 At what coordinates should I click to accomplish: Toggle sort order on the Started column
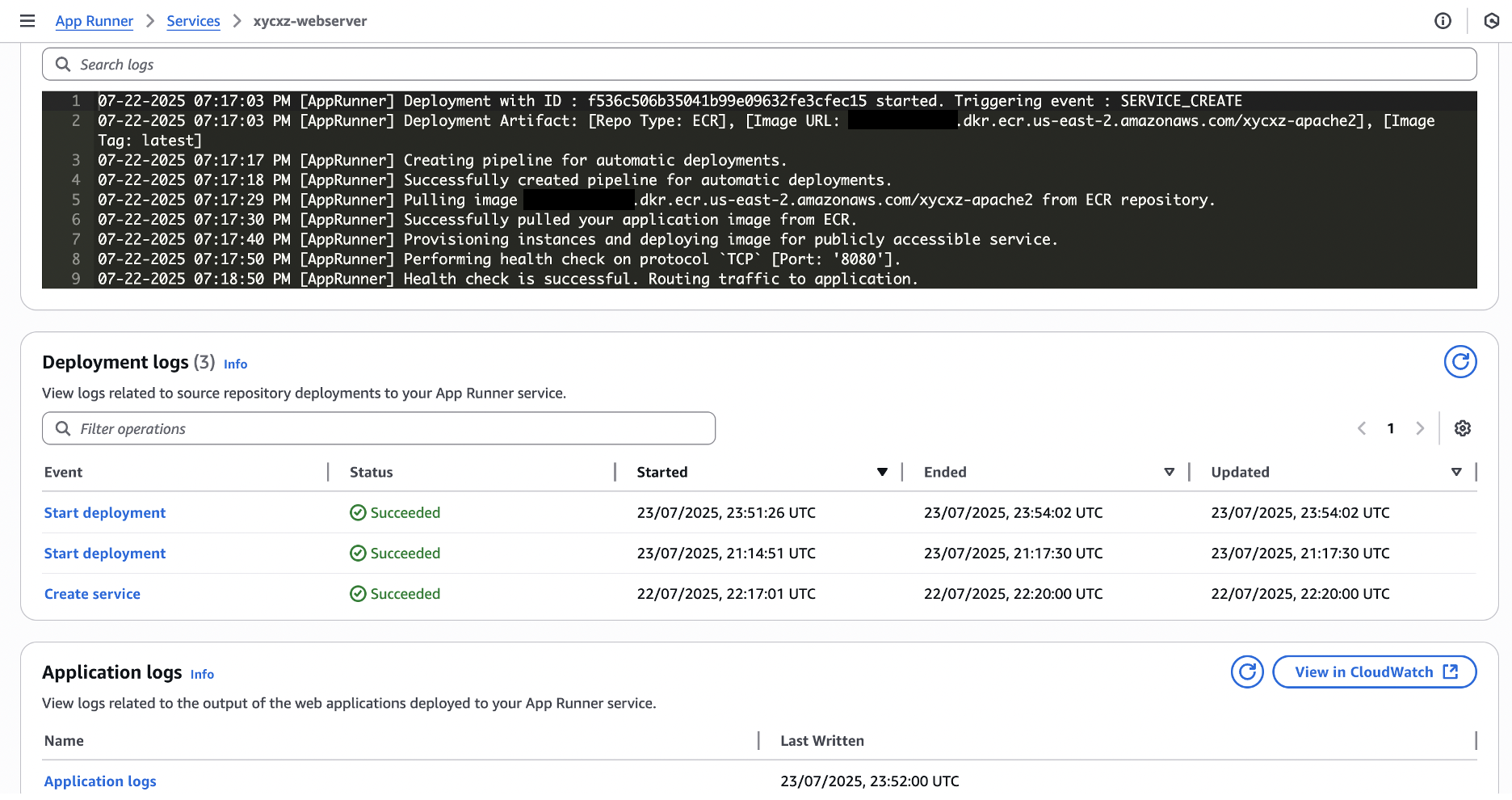[882, 472]
